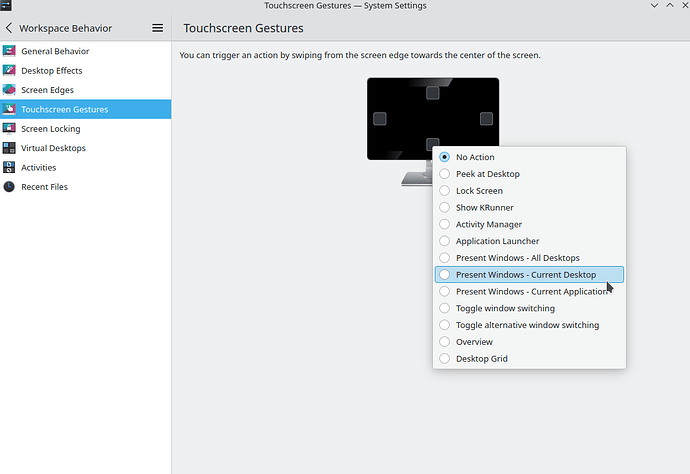This screenshot has width=690, height=474.
Task: Click the right edge trigger on monitor preview
Action: (x=486, y=119)
